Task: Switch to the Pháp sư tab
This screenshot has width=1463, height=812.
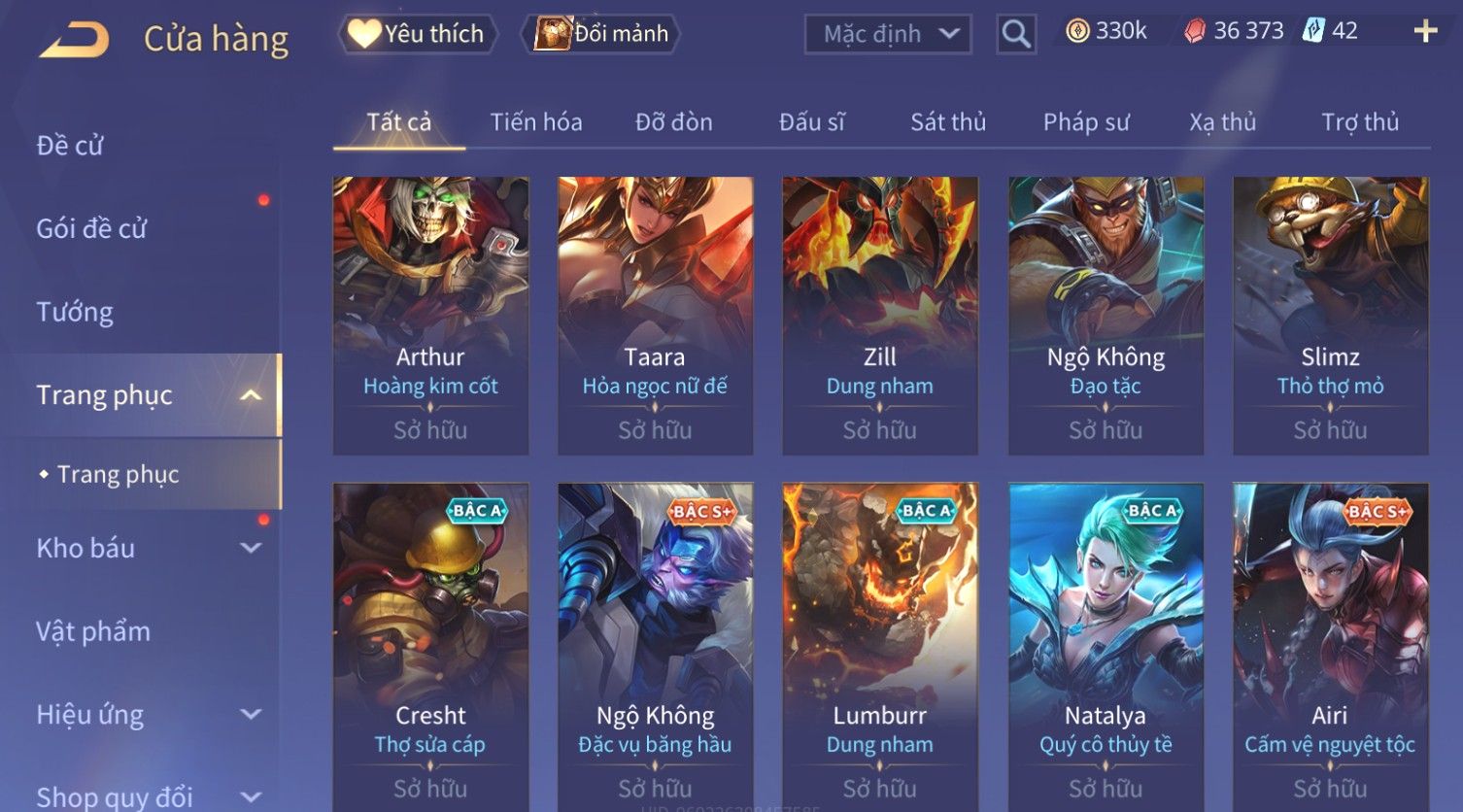Action: point(1086,122)
